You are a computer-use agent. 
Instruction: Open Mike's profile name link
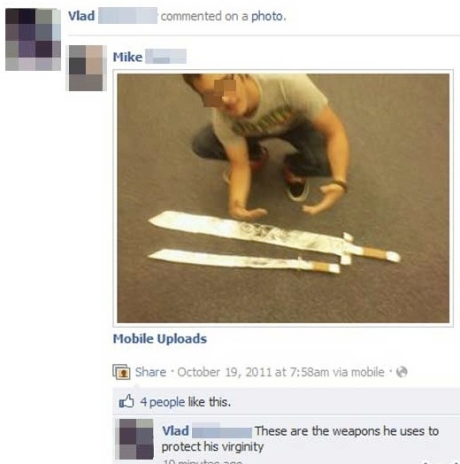128,57
